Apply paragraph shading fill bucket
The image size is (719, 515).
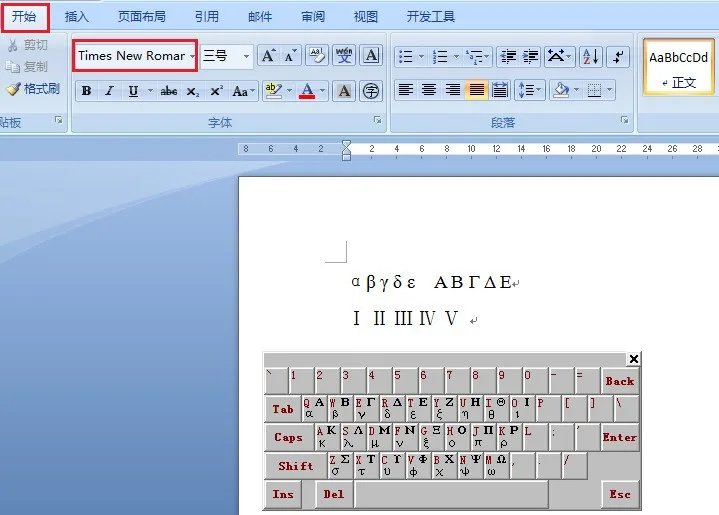(561, 89)
